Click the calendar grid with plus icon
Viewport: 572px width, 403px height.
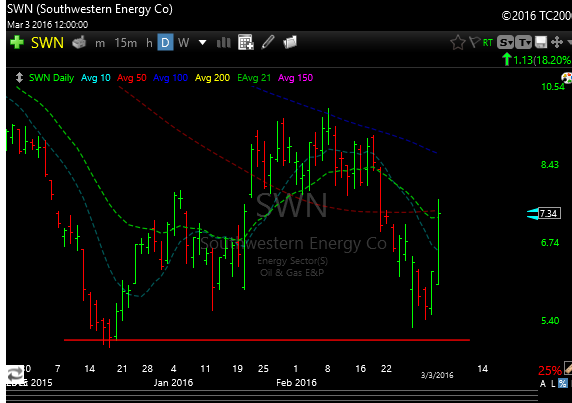coord(246,42)
